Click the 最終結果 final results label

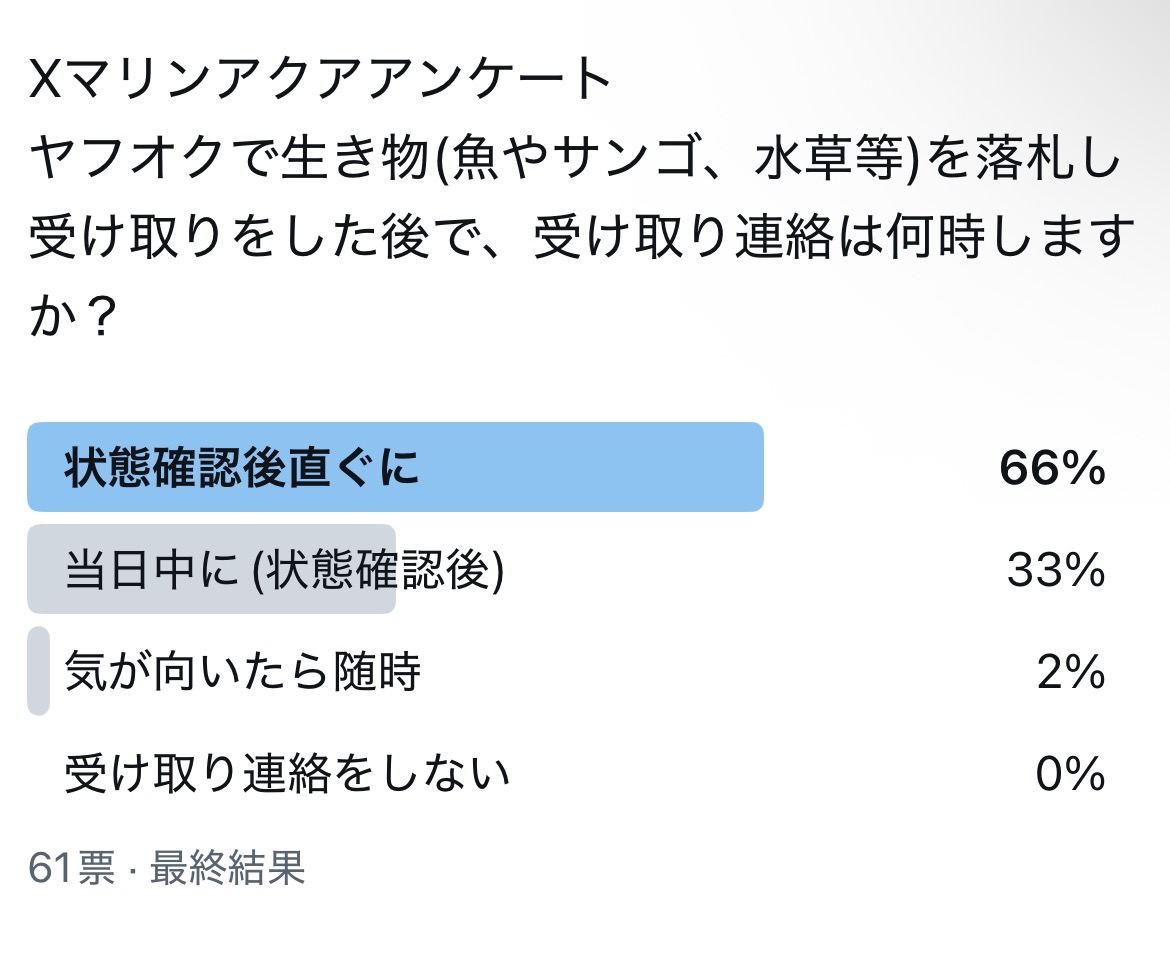228,867
